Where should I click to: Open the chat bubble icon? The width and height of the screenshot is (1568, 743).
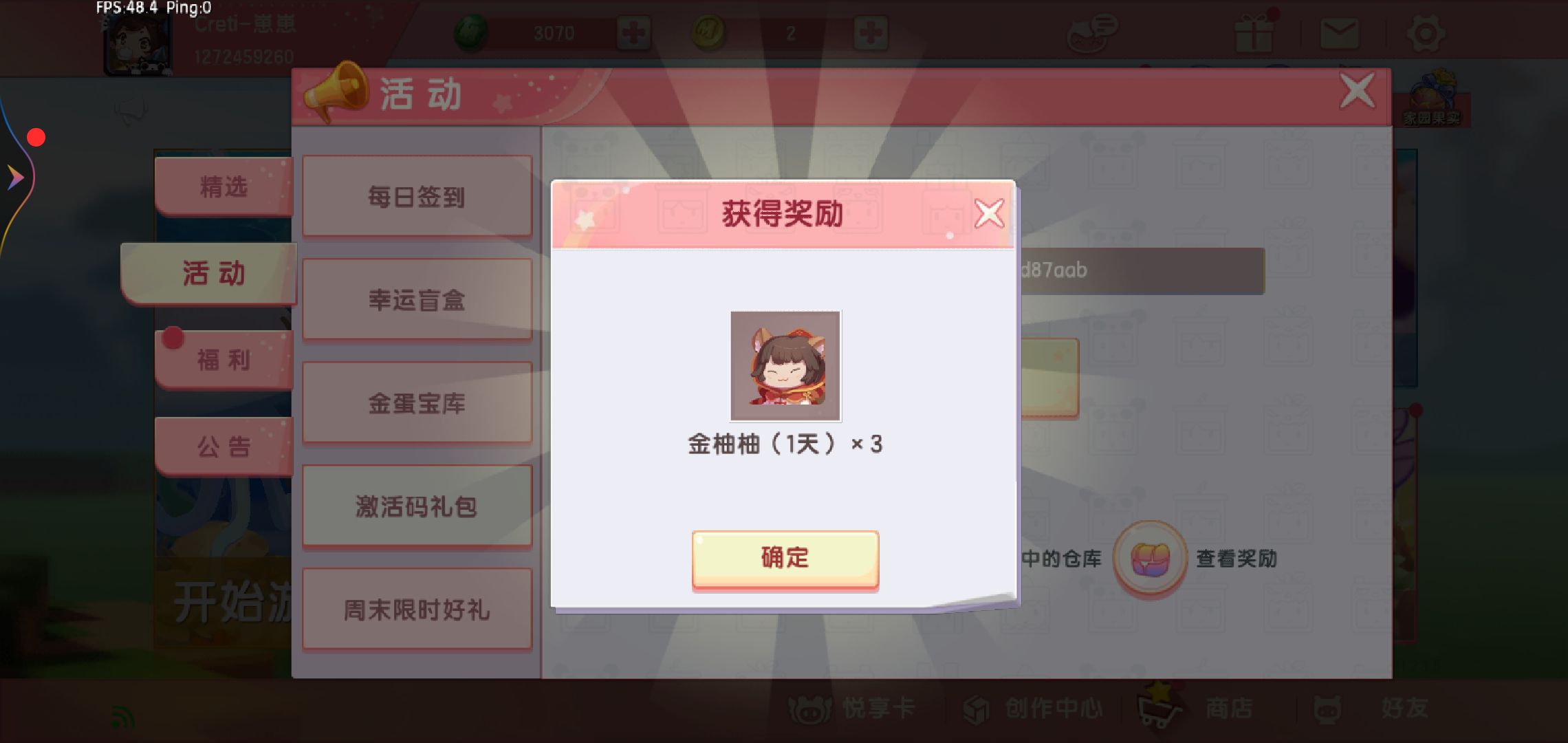point(1092,33)
